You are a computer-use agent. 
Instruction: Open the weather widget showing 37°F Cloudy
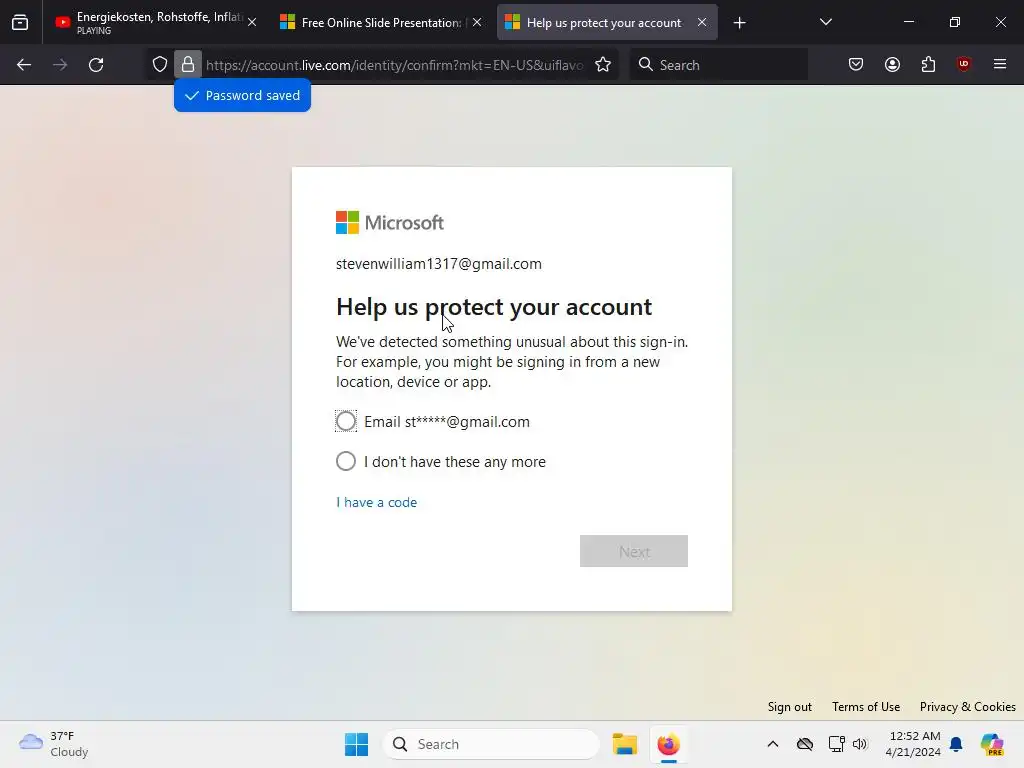pos(54,744)
